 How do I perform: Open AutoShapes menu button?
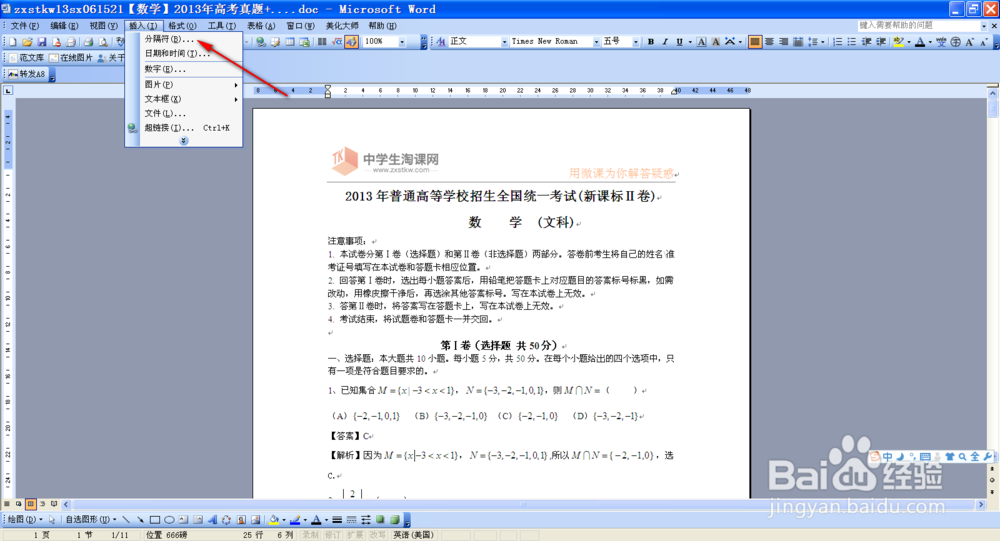[91, 519]
